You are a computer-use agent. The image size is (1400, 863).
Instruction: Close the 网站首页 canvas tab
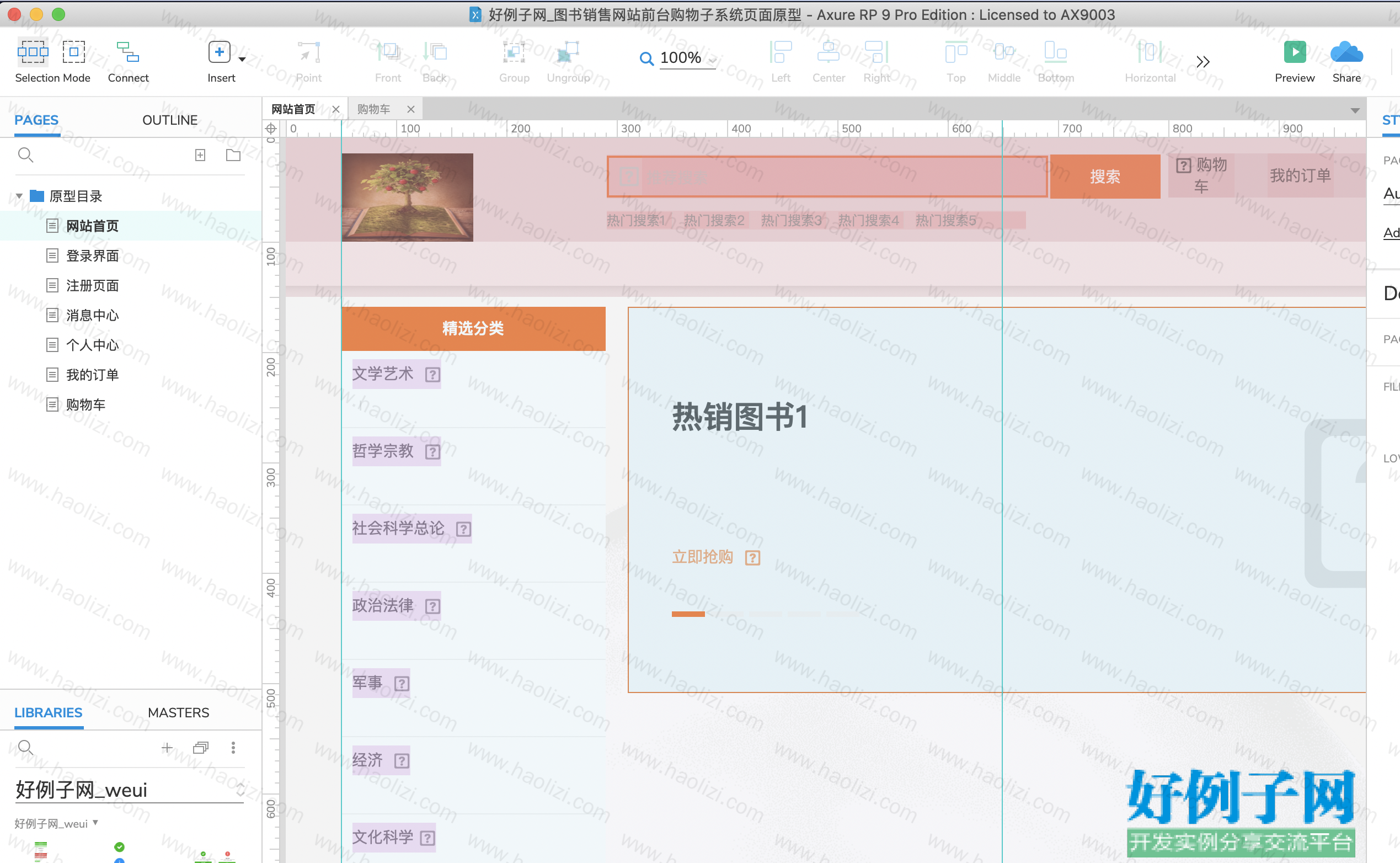click(336, 109)
